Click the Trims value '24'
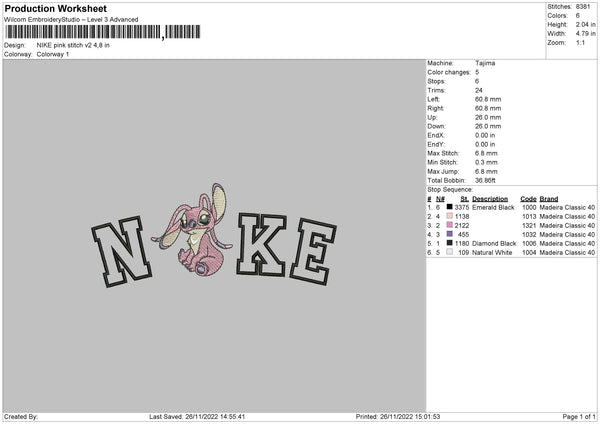Screen dimensions: 600x424 coord(479,90)
